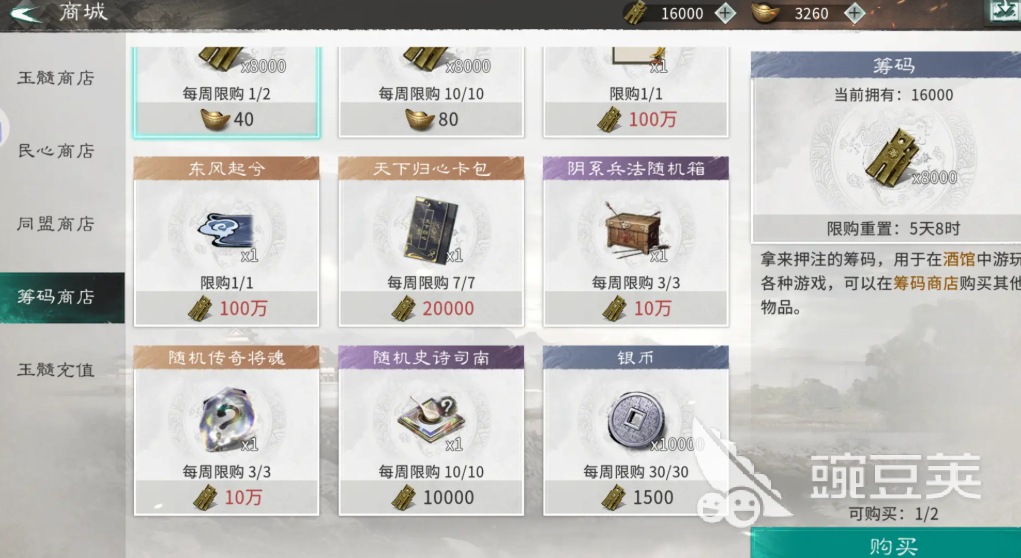Viewport: 1021px width, 558px height.
Task: Open the 民心商店 tab
Action: tap(57, 151)
